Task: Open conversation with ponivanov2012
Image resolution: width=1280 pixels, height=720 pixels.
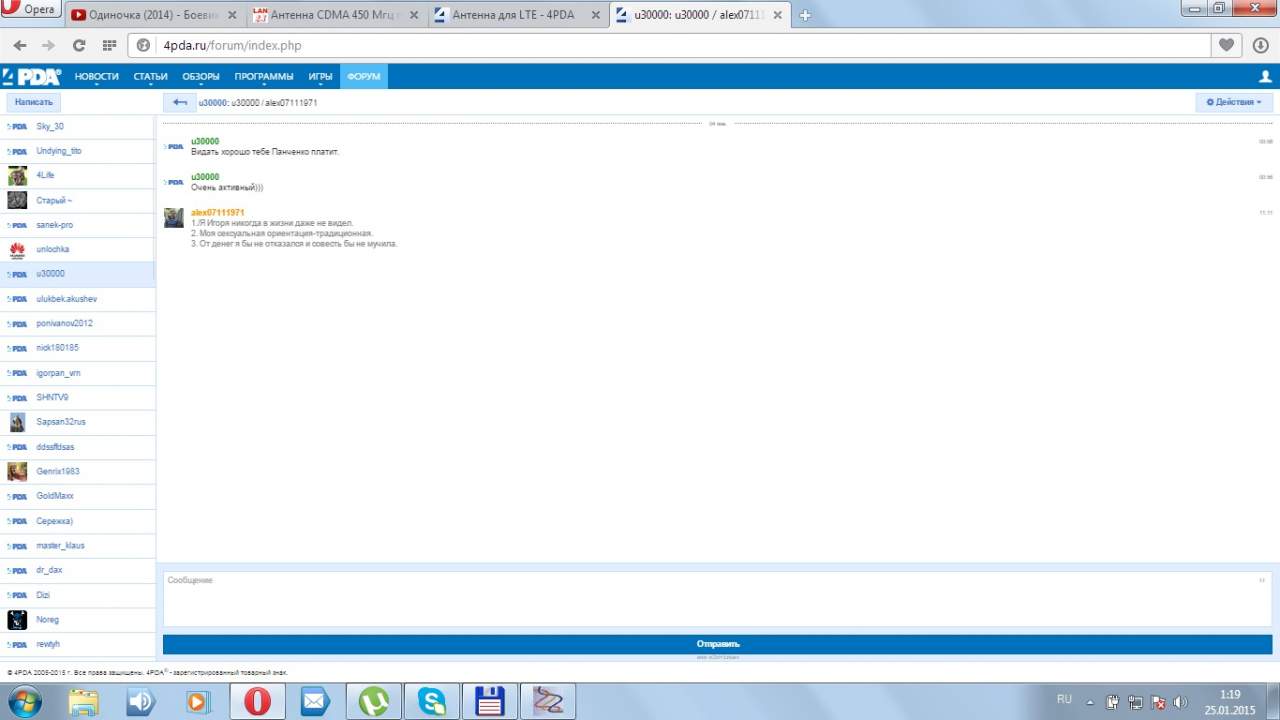Action: [77, 324]
